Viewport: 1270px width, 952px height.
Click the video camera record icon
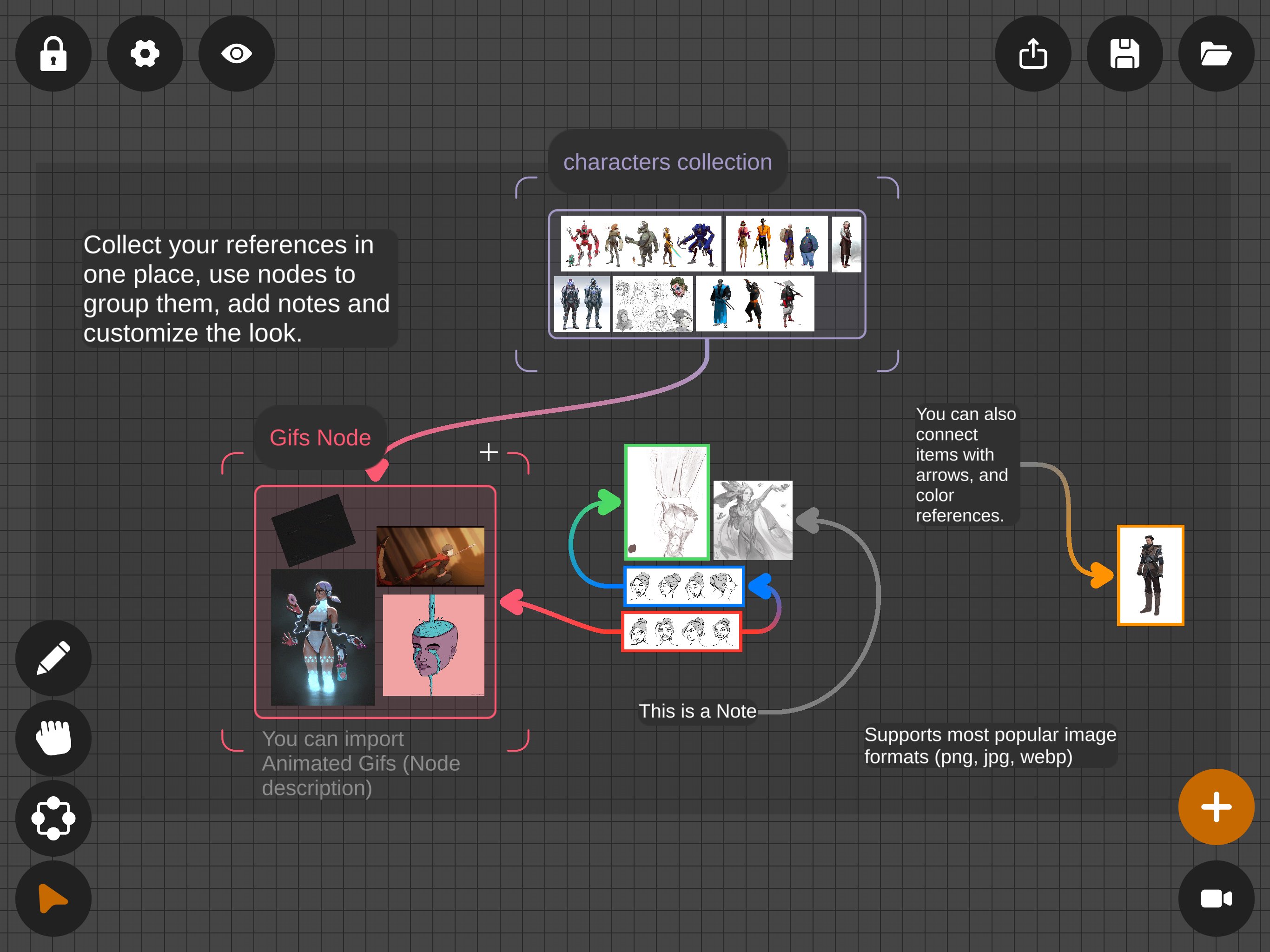pyautogui.click(x=1216, y=899)
